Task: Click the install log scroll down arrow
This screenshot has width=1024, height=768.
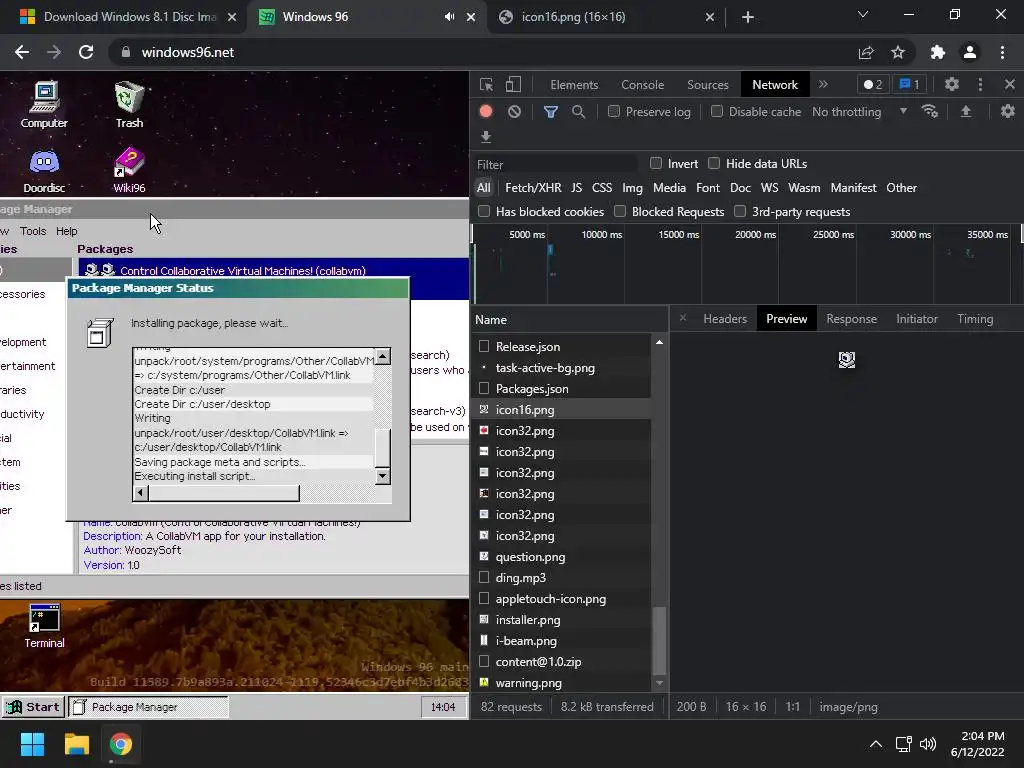Action: [x=383, y=476]
